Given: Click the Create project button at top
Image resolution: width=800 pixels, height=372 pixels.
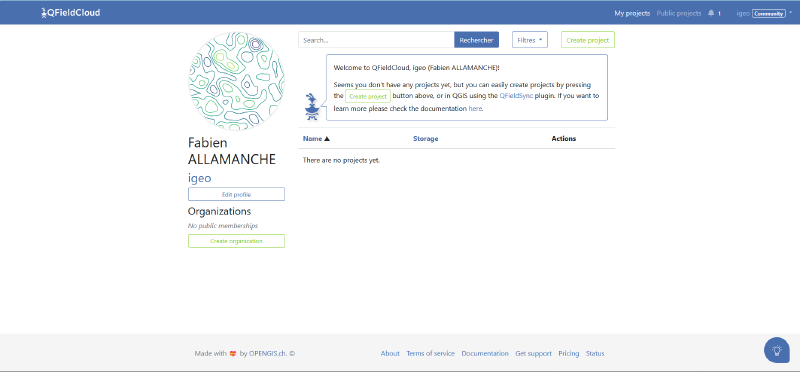Looking at the screenshot, I should [x=588, y=40].
